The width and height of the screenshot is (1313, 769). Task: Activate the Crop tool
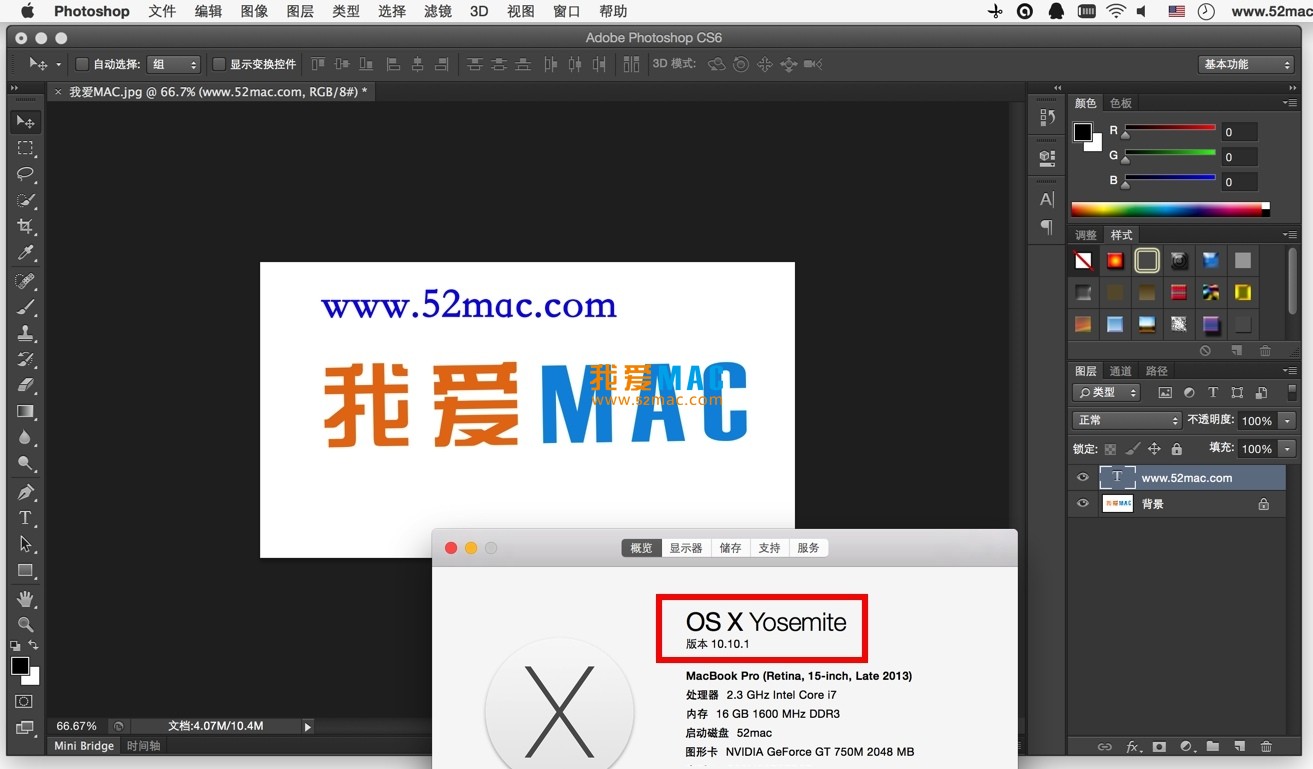coord(25,226)
